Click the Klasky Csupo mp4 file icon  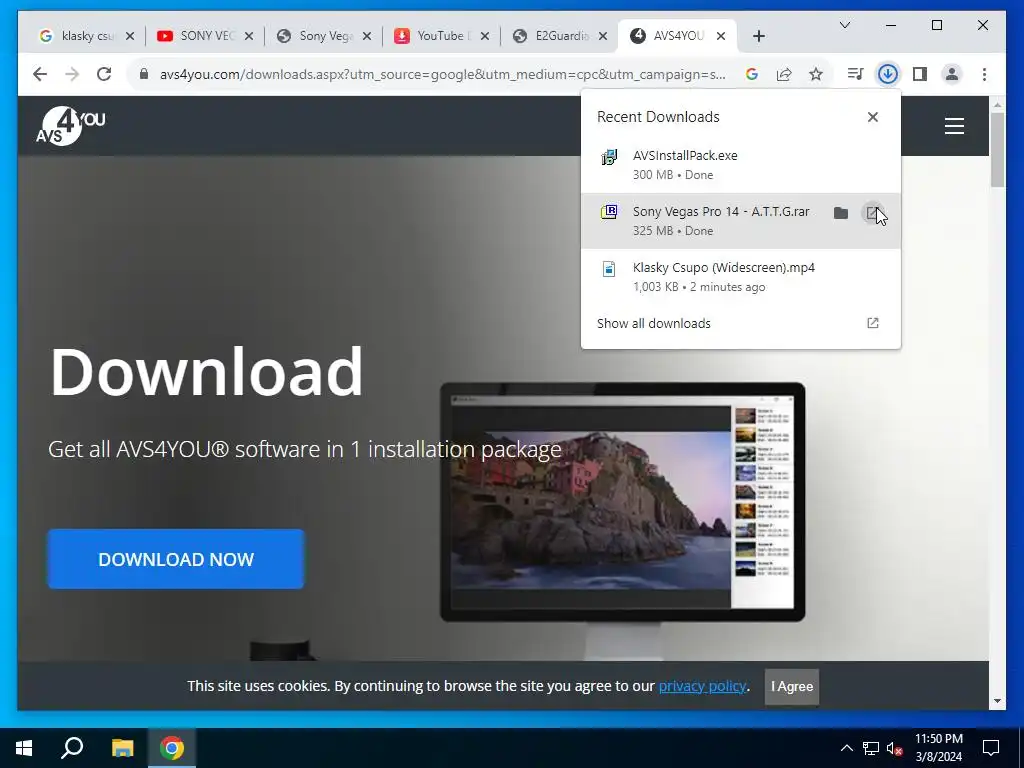pyautogui.click(x=609, y=268)
